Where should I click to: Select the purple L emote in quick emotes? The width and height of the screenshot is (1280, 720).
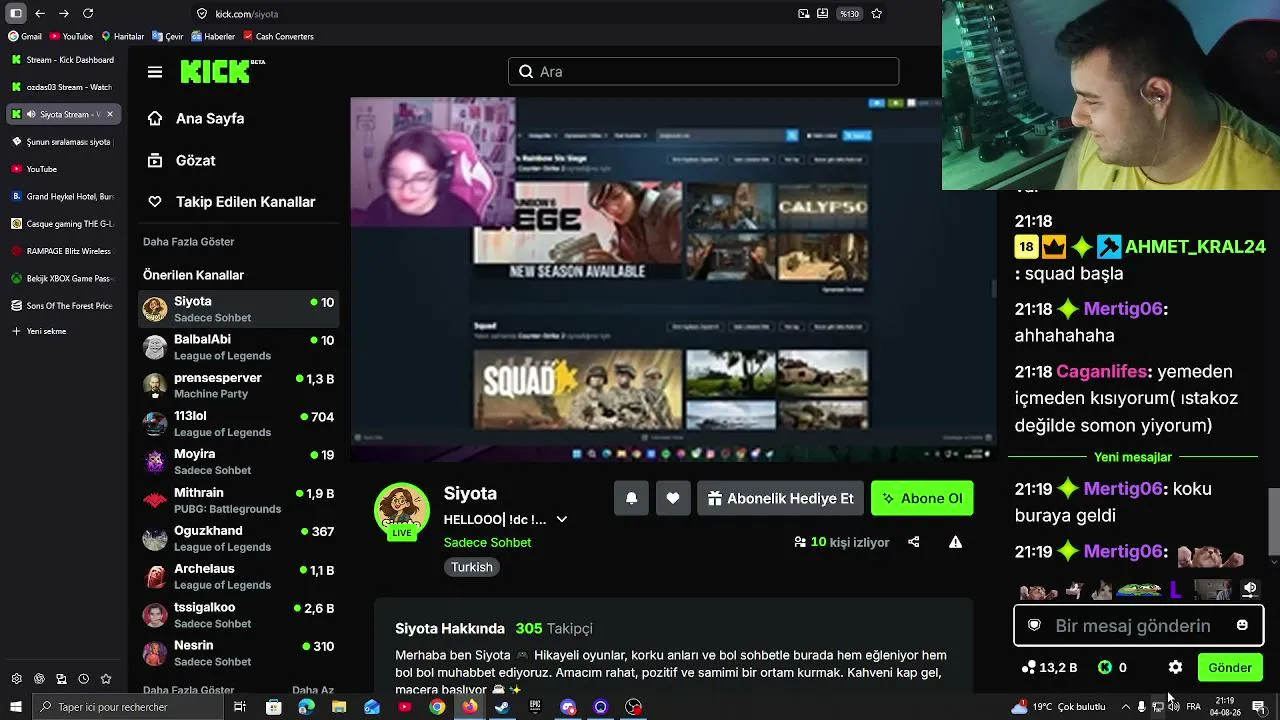(x=1176, y=590)
